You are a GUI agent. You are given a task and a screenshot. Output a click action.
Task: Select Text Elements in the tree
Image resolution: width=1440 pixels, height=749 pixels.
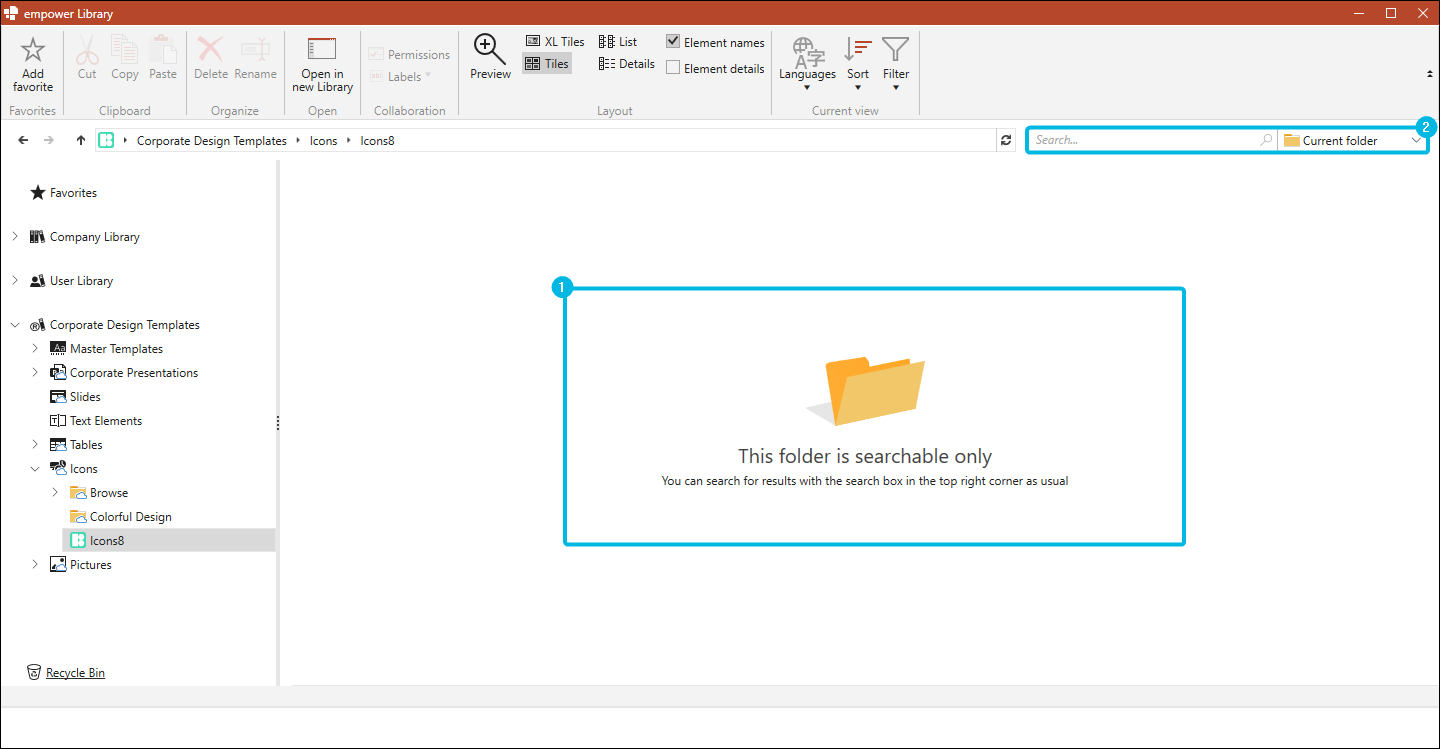pos(106,421)
